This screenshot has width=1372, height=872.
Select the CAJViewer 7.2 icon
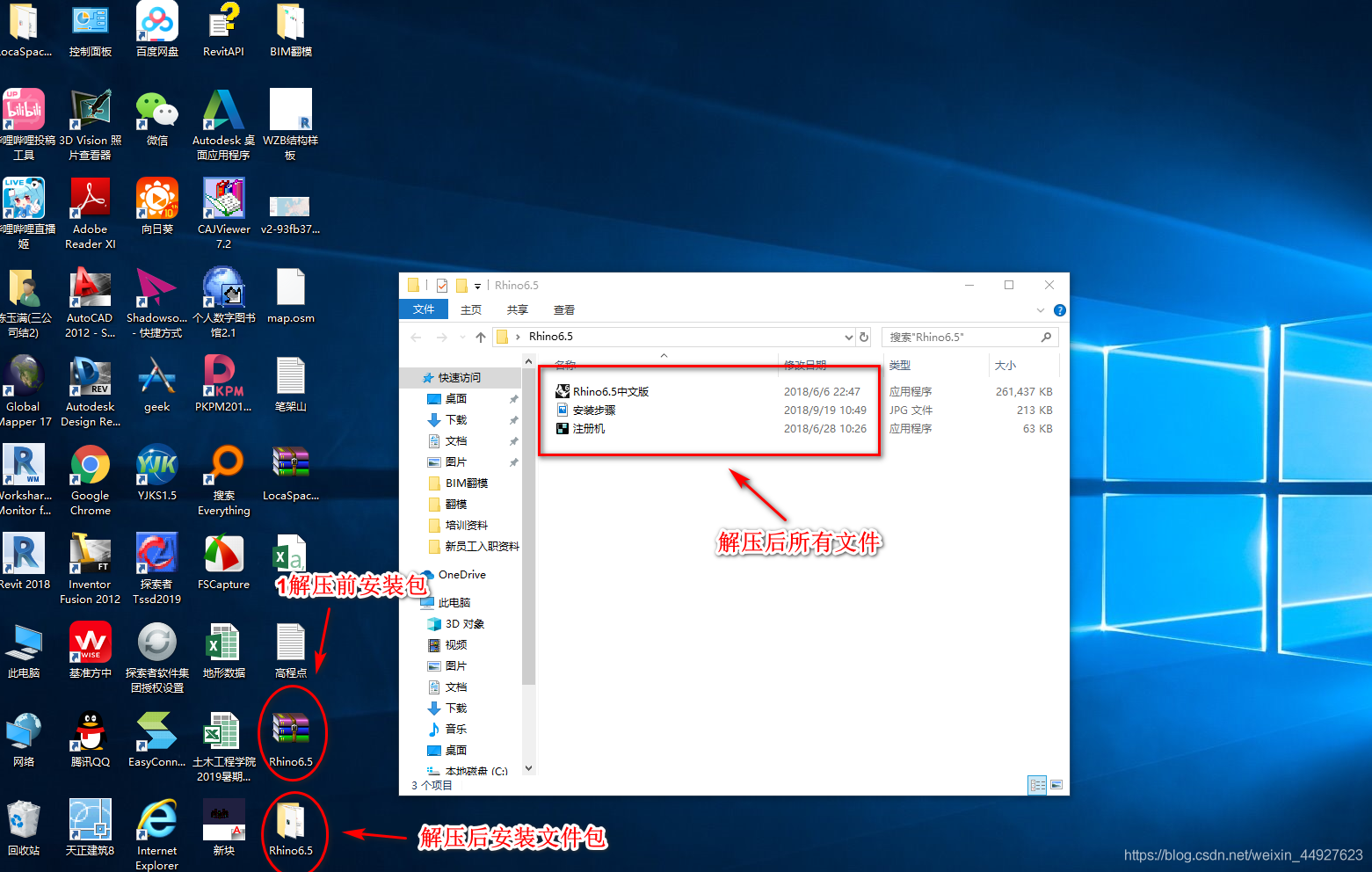tap(224, 214)
